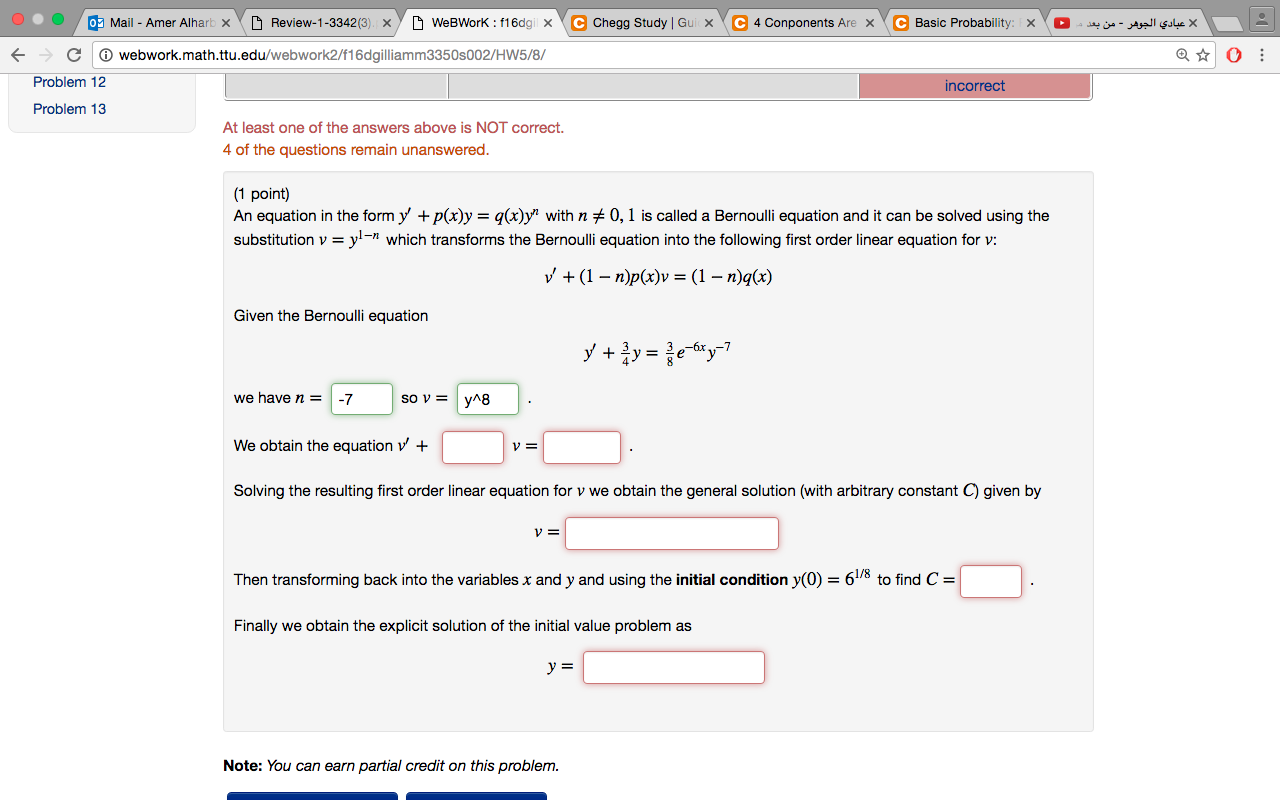Click the back navigation arrow

[17, 57]
